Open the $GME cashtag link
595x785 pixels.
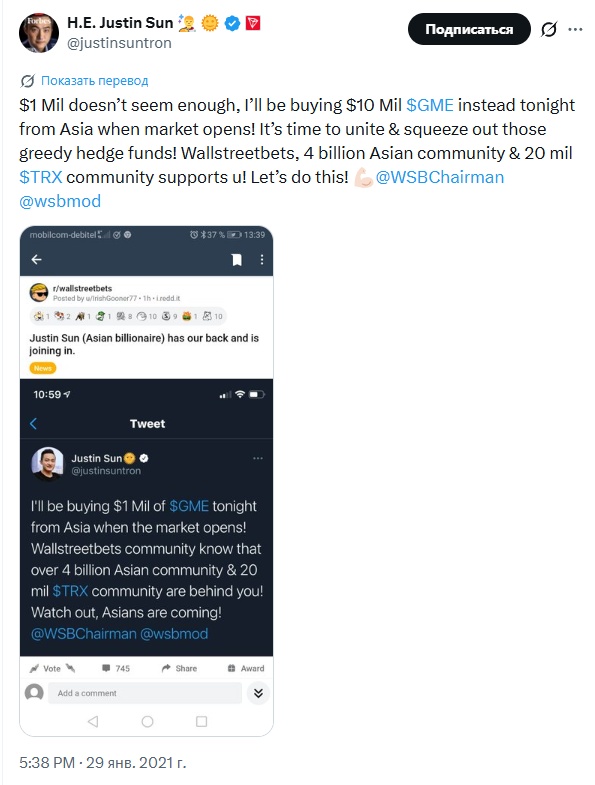(430, 105)
